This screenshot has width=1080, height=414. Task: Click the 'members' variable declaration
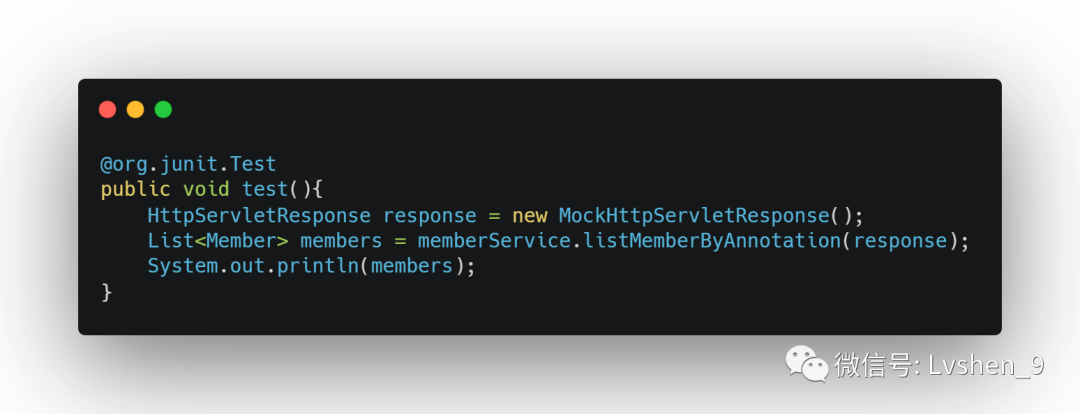point(341,240)
